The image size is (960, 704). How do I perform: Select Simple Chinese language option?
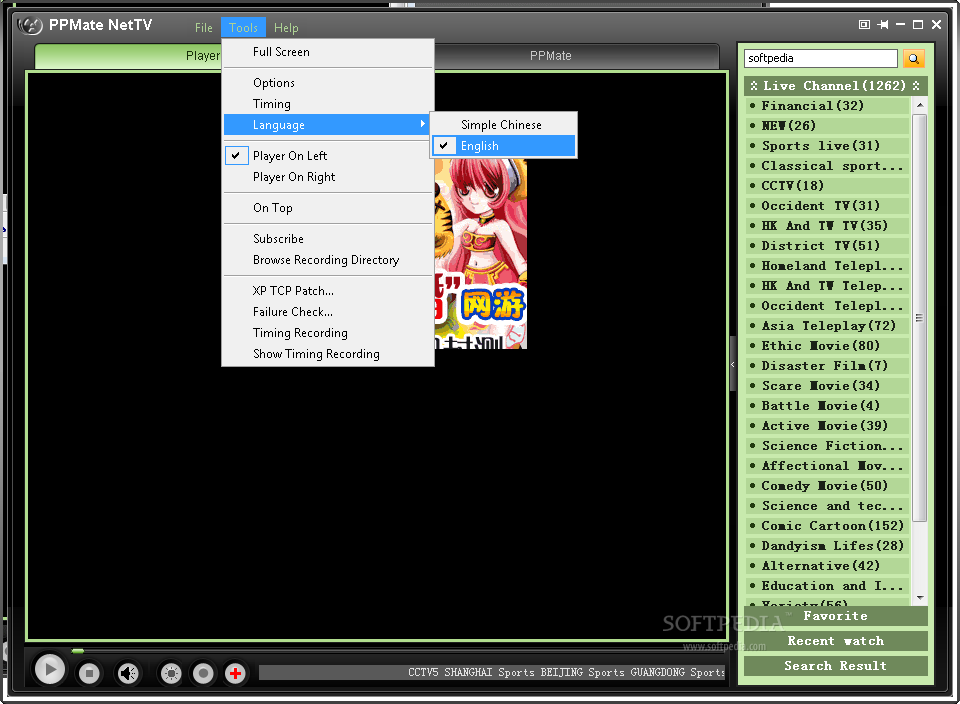503,125
